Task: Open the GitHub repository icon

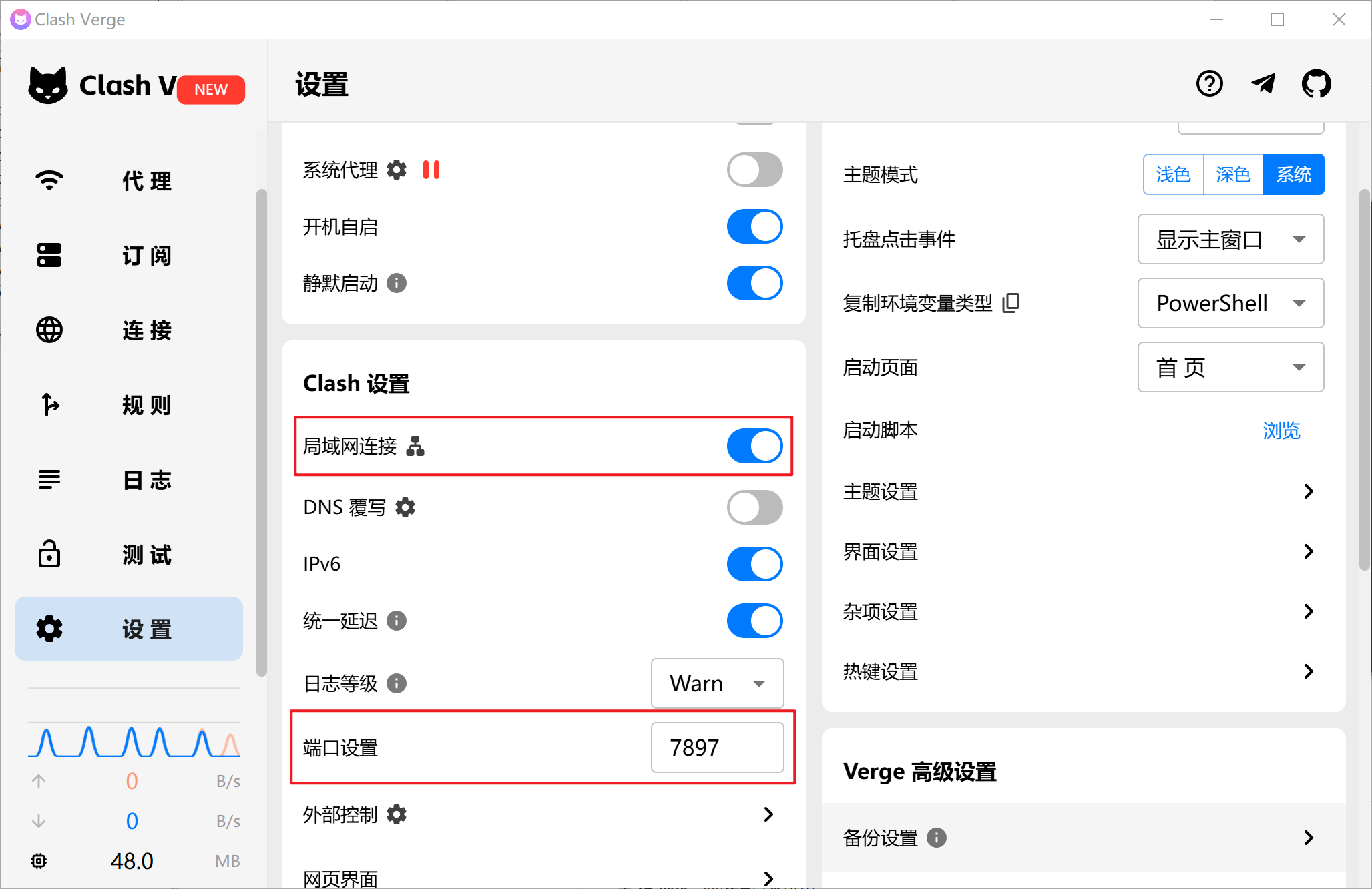Action: 1316,84
